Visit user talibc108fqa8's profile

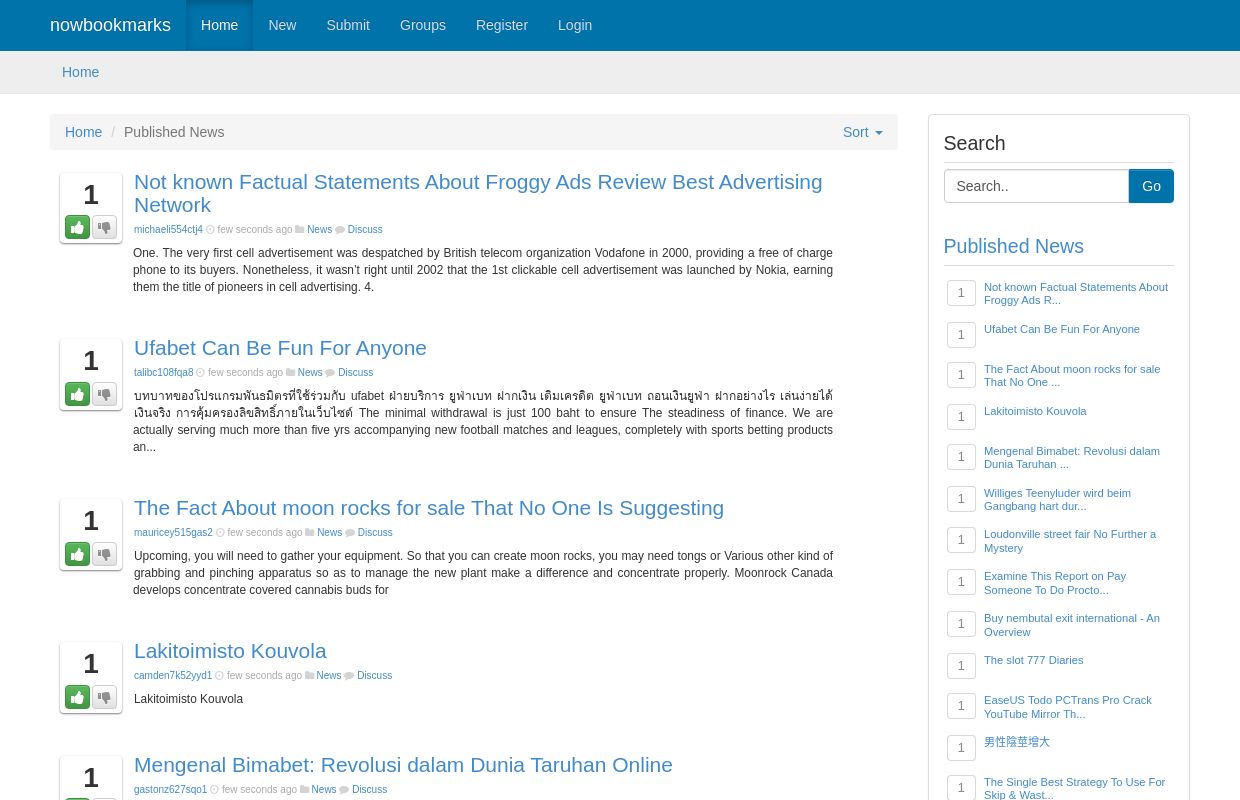tap(164, 372)
